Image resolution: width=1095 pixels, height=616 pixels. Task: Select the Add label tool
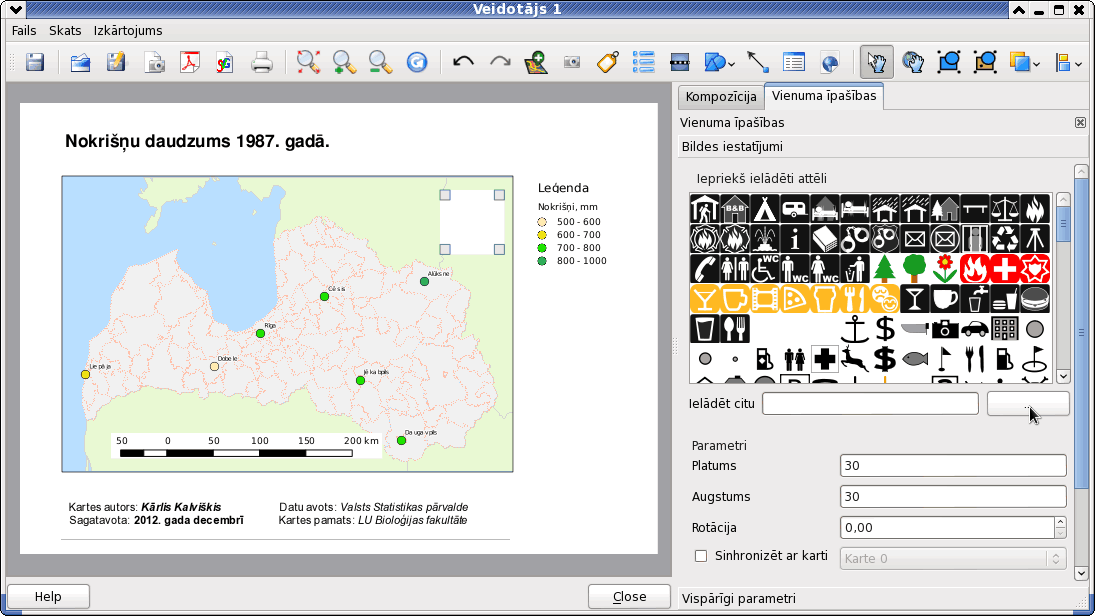point(608,63)
